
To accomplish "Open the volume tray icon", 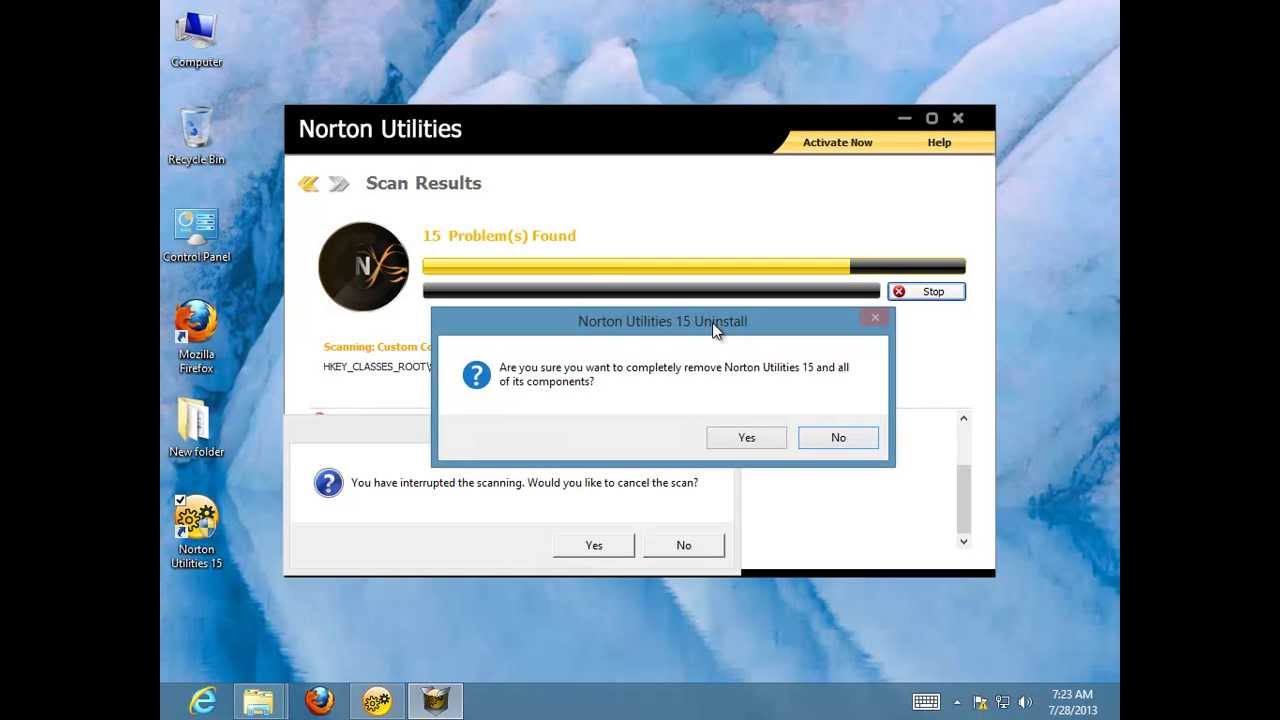I will pyautogui.click(x=1023, y=702).
